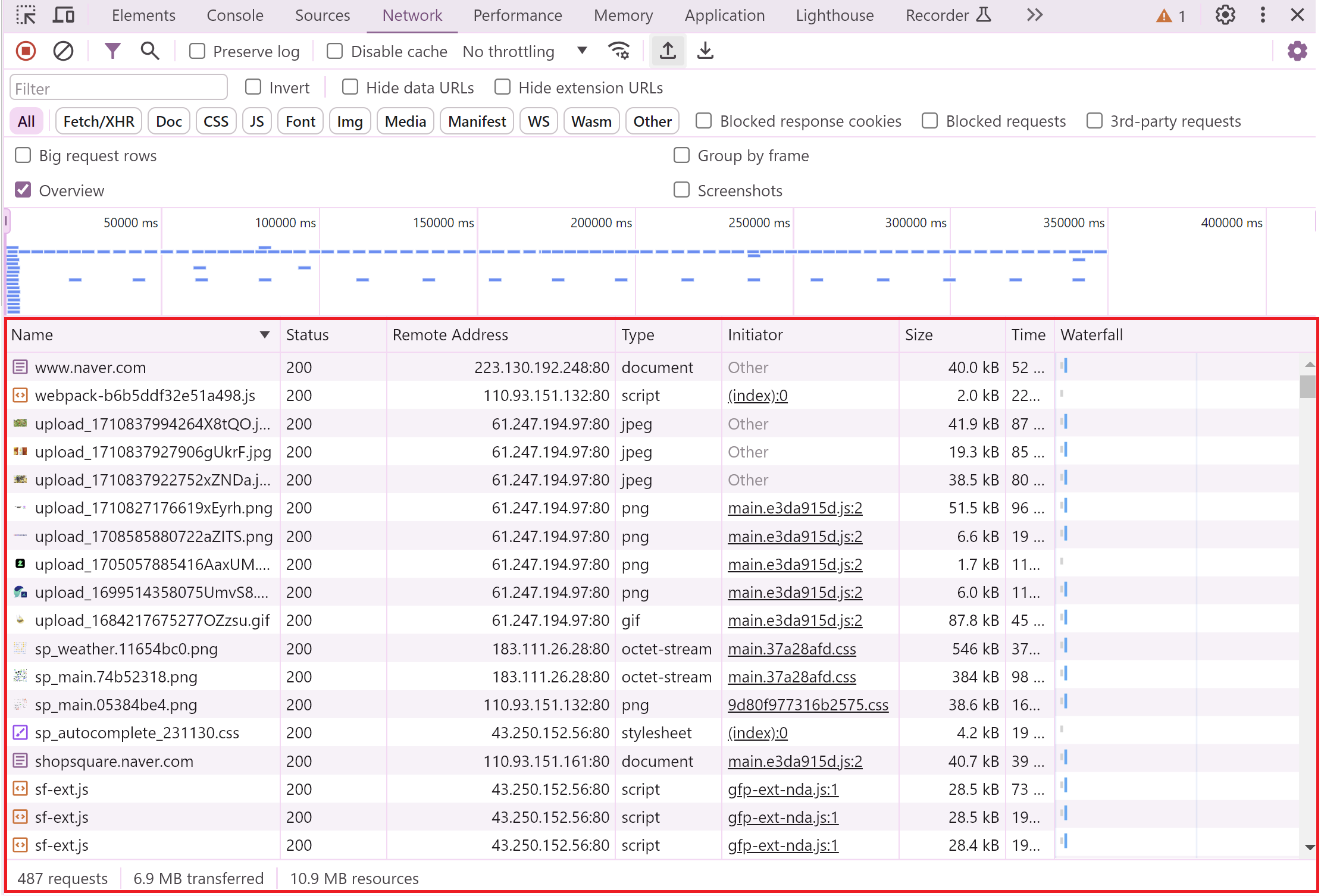The width and height of the screenshot is (1321, 896).
Task: Open network conditions wifi icon
Action: coord(619,51)
